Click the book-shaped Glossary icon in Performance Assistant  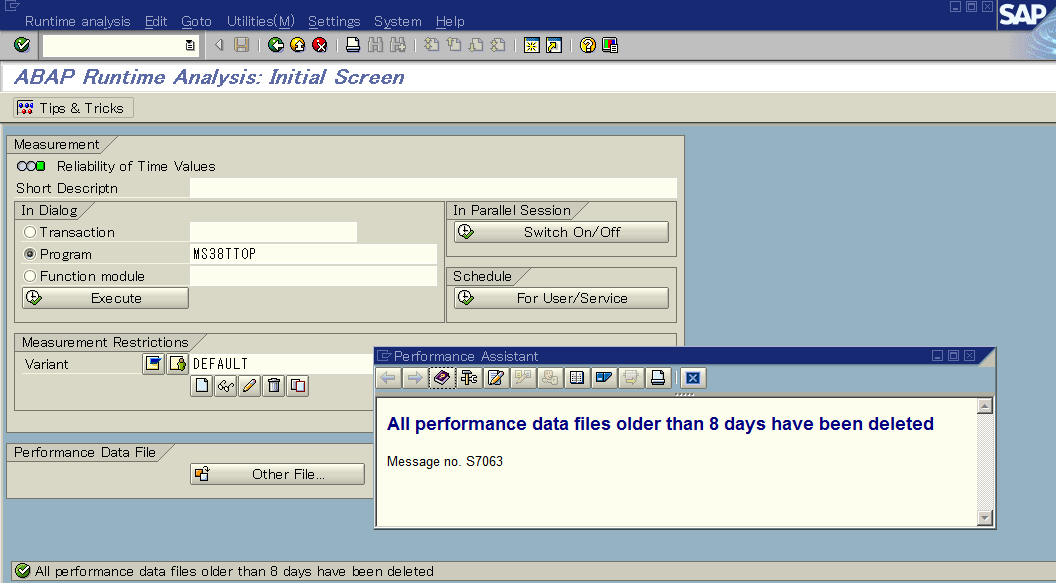click(x=576, y=378)
